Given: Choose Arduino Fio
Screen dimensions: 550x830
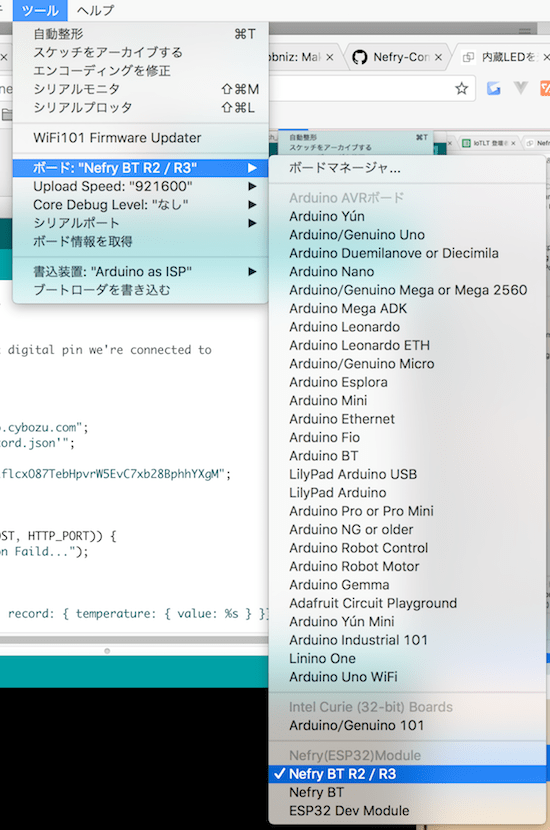Looking at the screenshot, I should pyautogui.click(x=407, y=437).
